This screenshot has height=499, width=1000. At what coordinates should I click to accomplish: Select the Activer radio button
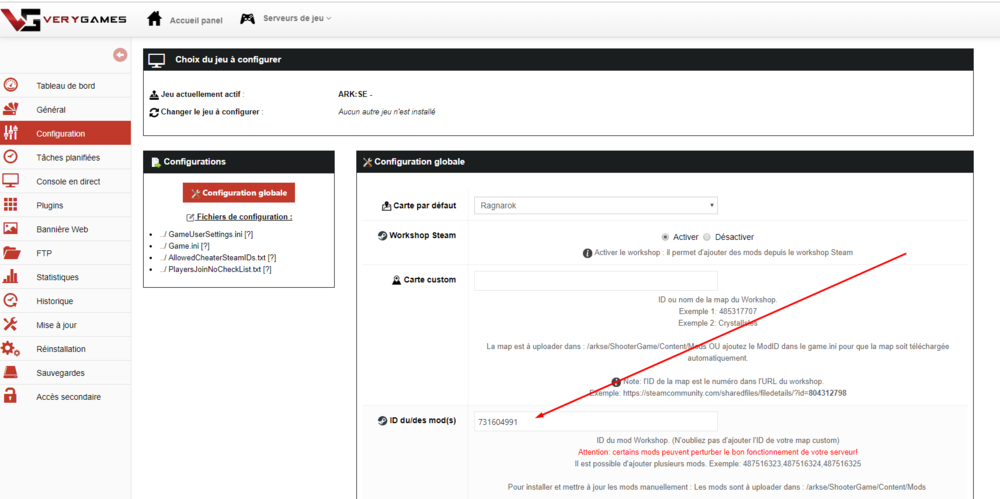tap(664, 237)
